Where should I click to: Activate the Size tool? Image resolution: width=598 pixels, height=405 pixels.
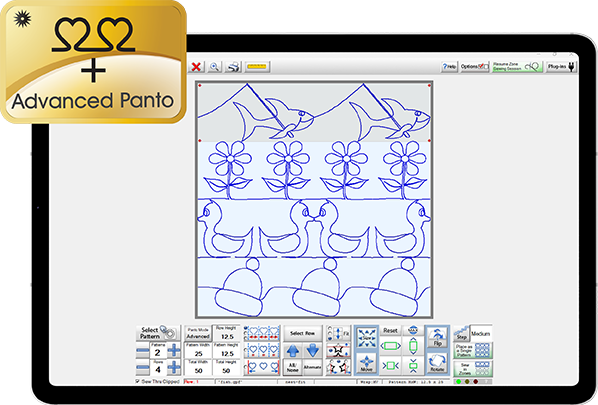pyautogui.click(x=367, y=338)
